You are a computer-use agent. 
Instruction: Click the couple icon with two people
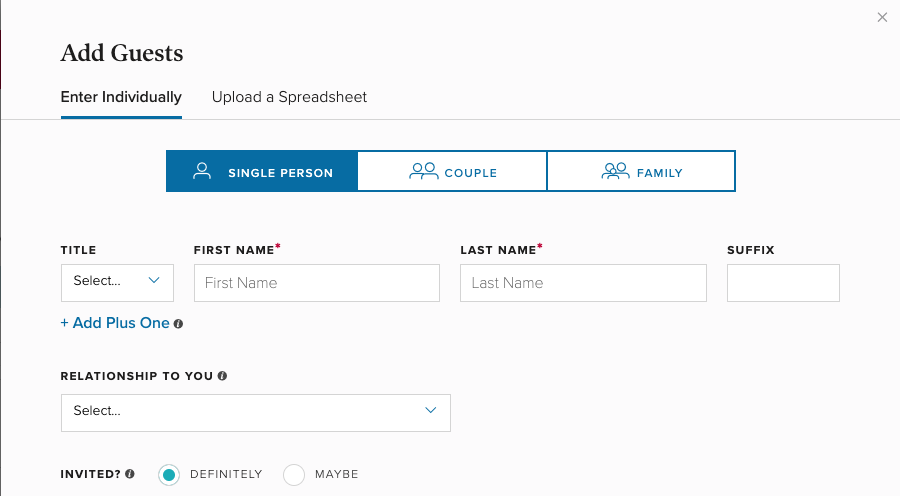click(x=424, y=171)
